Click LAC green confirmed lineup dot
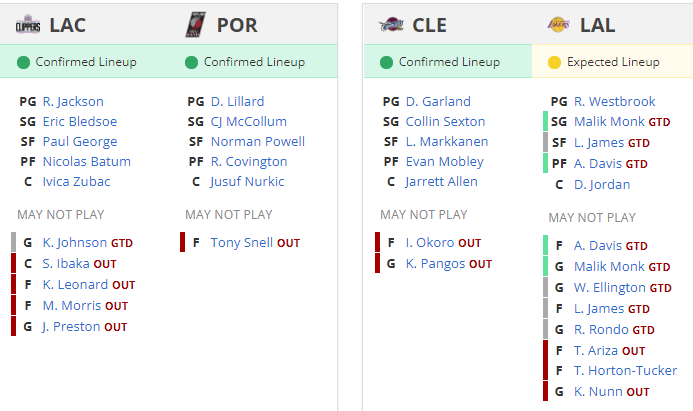Viewport: 693px width, 411px height. pyautogui.click(x=23, y=62)
